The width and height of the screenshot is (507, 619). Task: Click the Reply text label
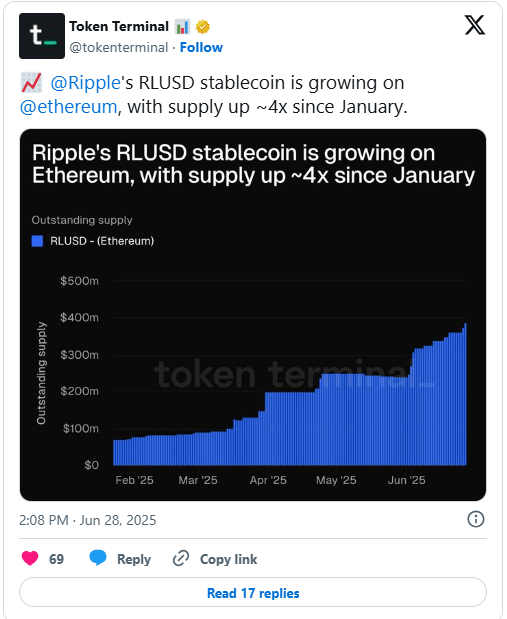[x=134, y=559]
